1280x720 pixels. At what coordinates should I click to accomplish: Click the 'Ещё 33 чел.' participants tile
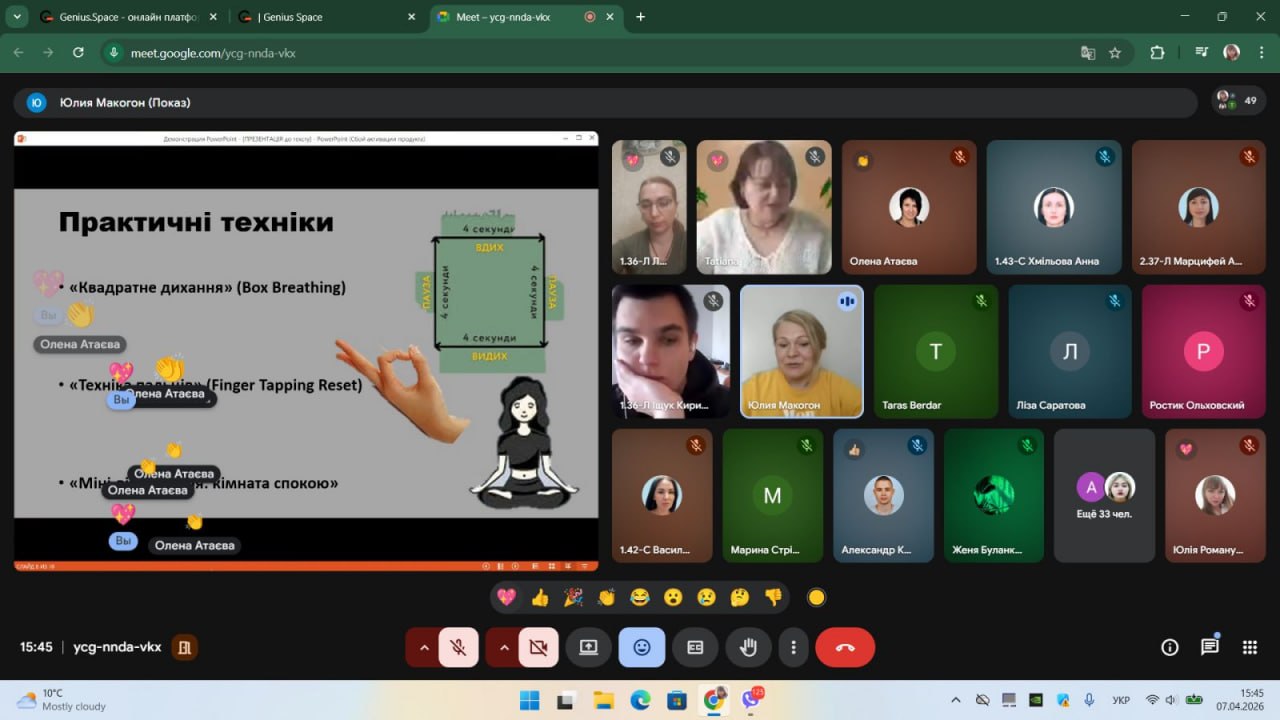click(x=1104, y=497)
